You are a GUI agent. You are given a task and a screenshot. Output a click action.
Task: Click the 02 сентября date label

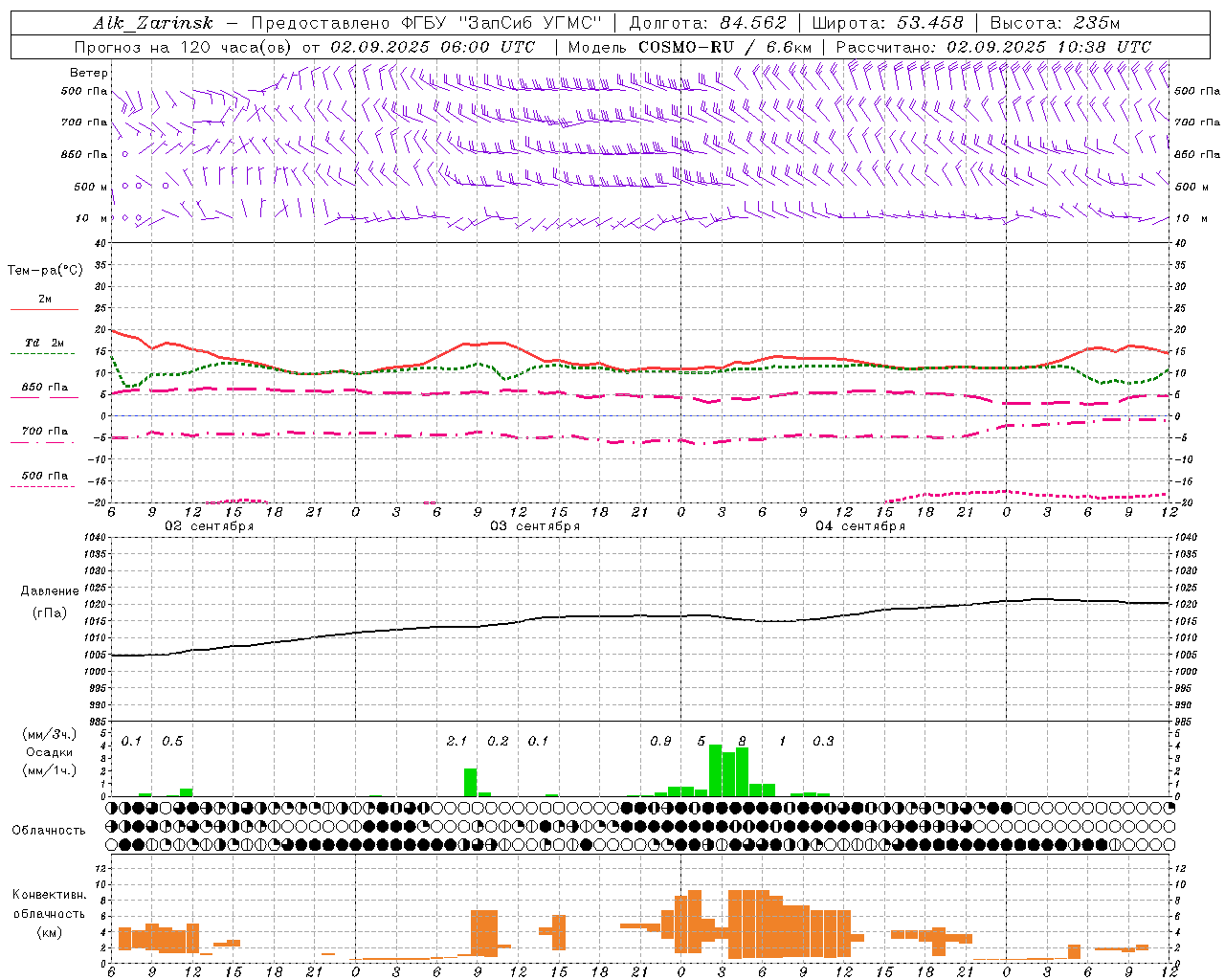(x=210, y=526)
